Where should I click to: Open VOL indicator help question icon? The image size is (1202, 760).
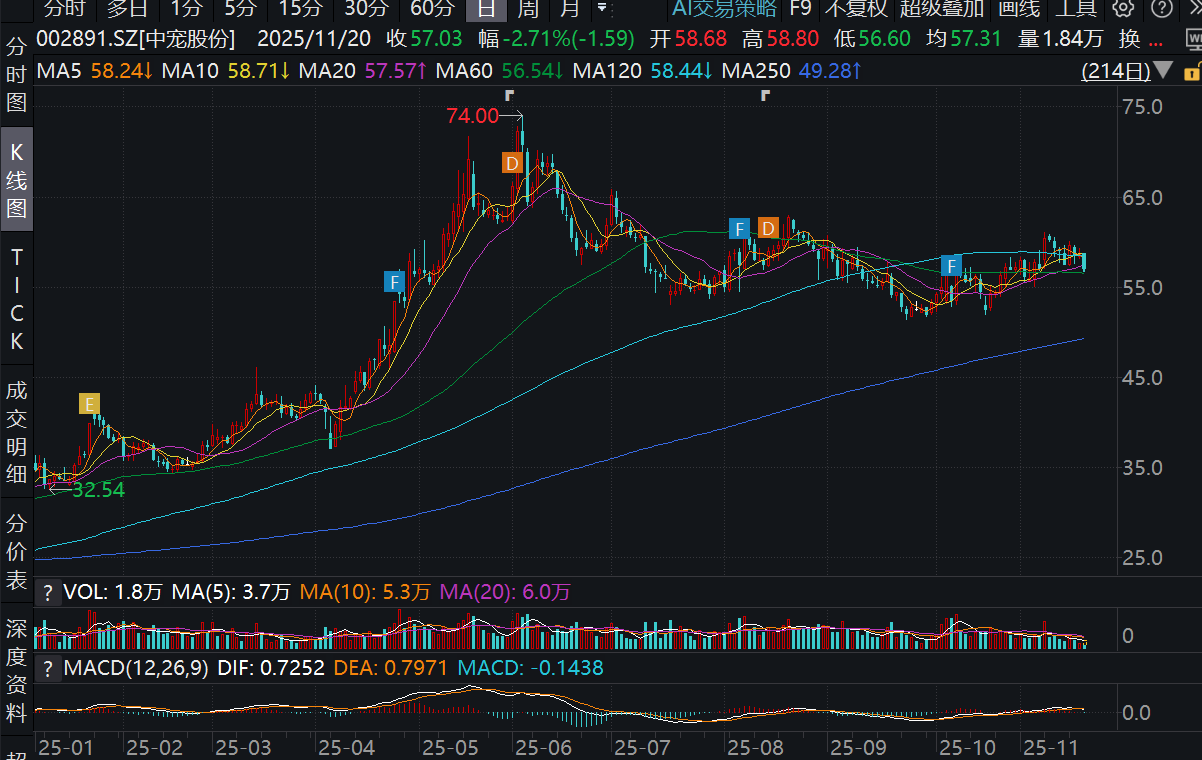(46, 593)
